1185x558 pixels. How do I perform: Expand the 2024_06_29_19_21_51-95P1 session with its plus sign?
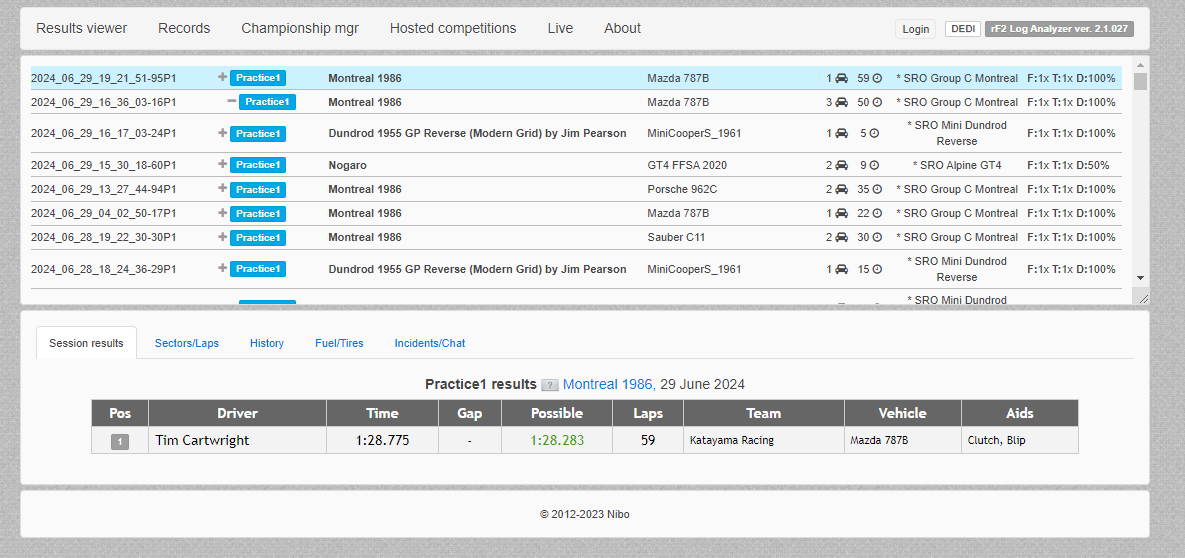223,77
